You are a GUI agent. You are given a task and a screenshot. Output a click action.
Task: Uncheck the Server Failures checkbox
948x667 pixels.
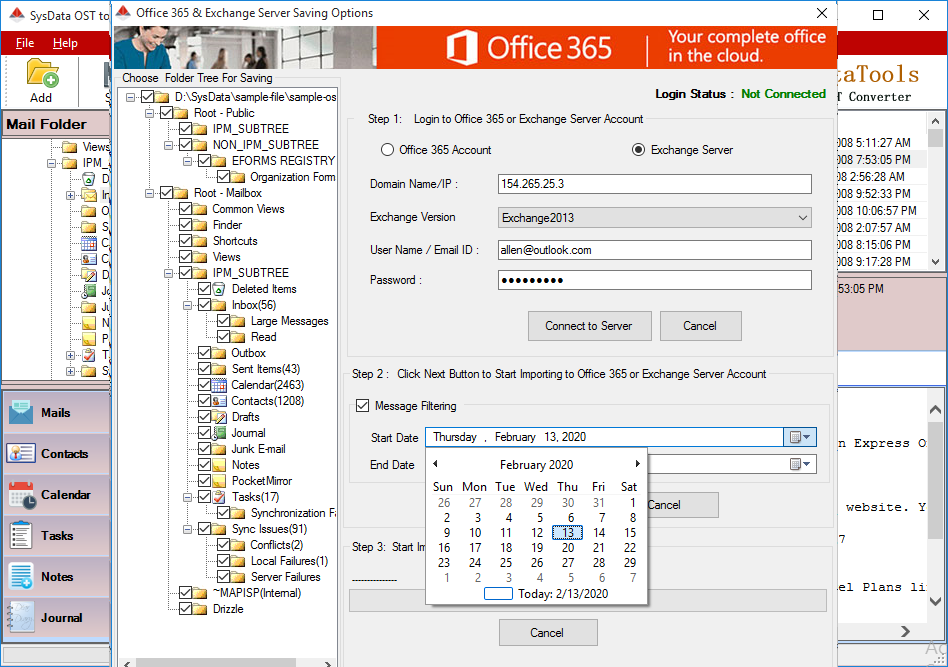pyautogui.click(x=223, y=577)
